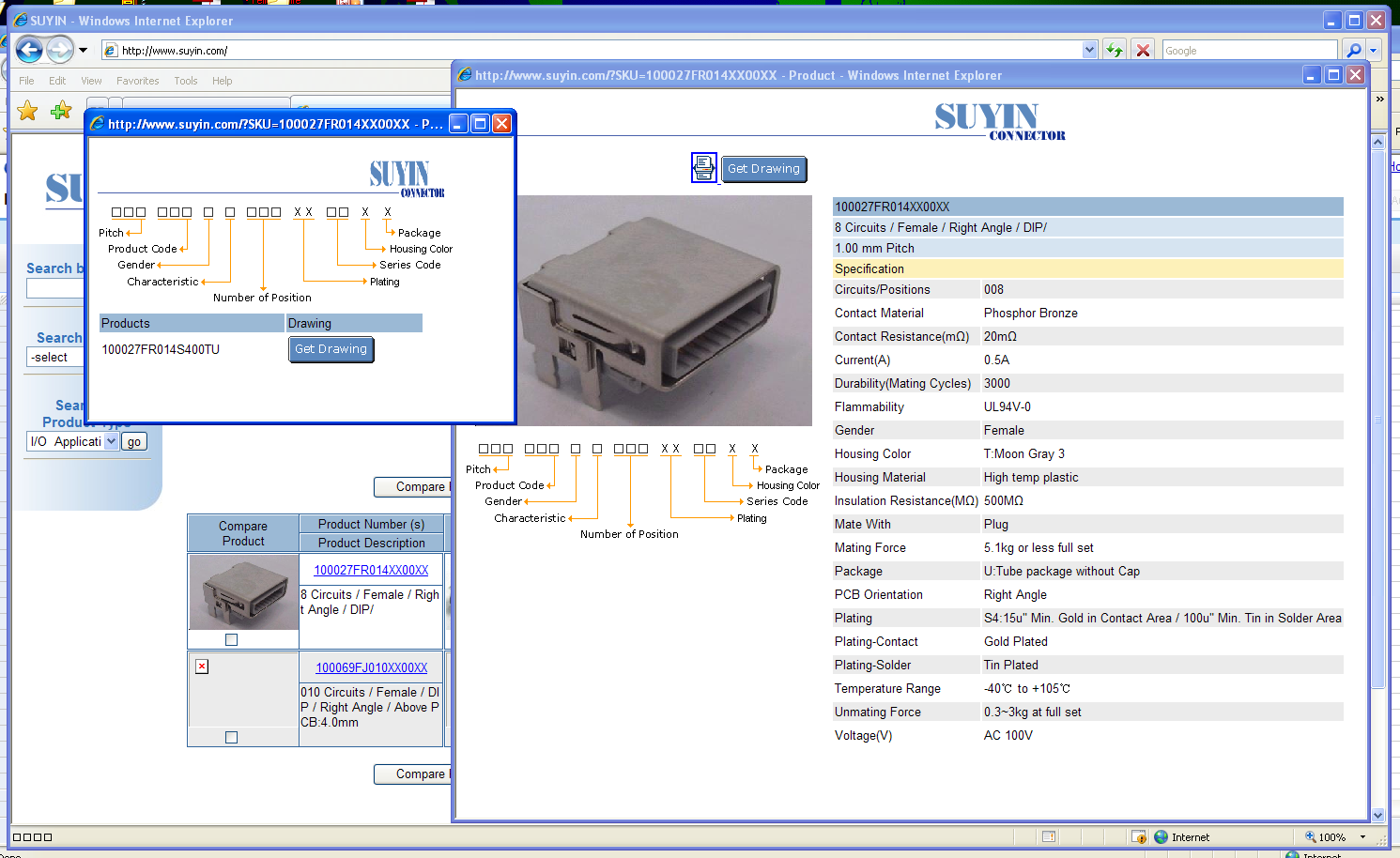Click the broken image icon in second row
Screen dimensions: 1400x858
[x=202, y=666]
